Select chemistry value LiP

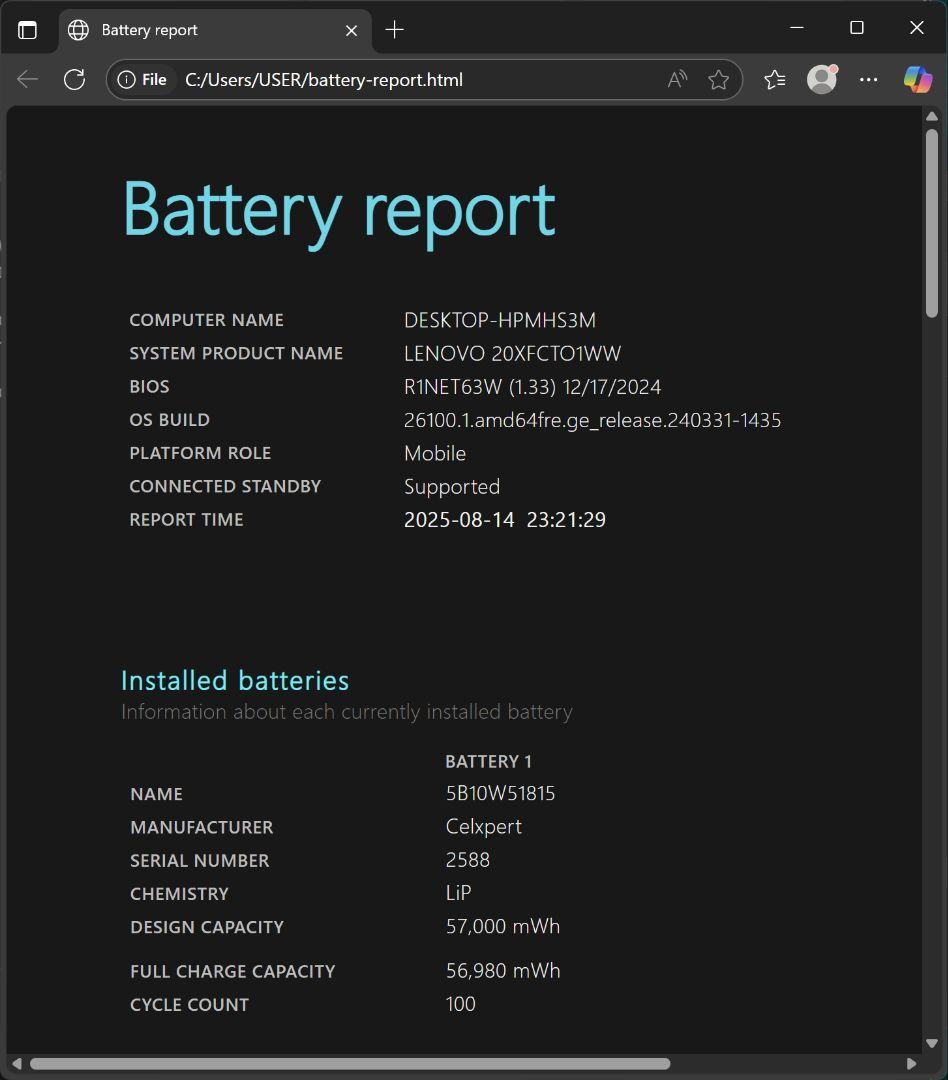(458, 893)
